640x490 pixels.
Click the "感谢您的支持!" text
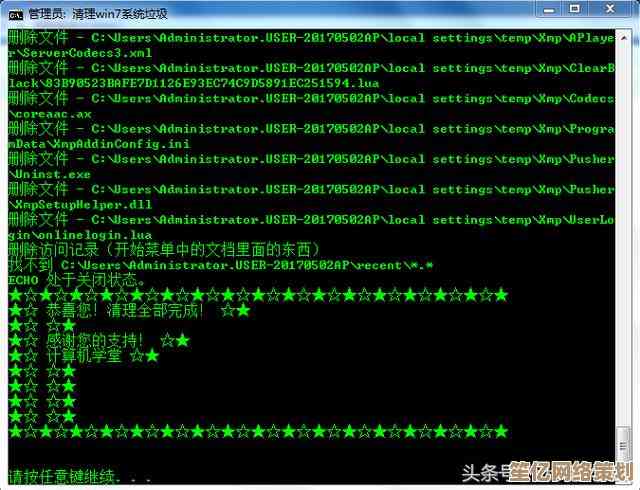click(x=98, y=340)
